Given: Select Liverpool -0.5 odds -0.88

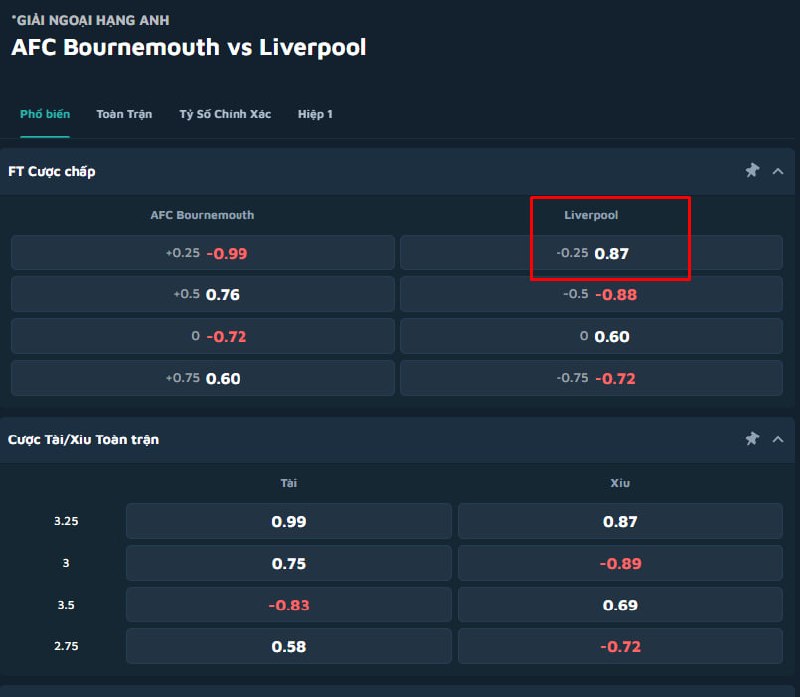Looking at the screenshot, I should (591, 294).
